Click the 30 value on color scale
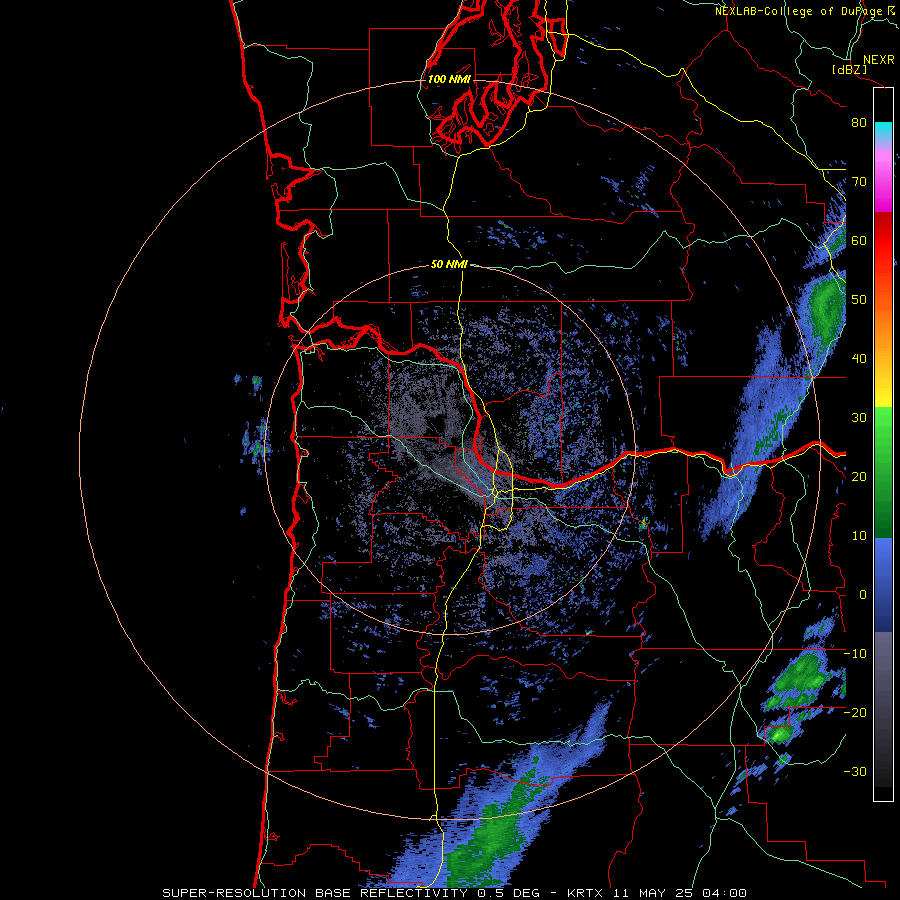Screen dimensions: 900x900 pos(859,417)
